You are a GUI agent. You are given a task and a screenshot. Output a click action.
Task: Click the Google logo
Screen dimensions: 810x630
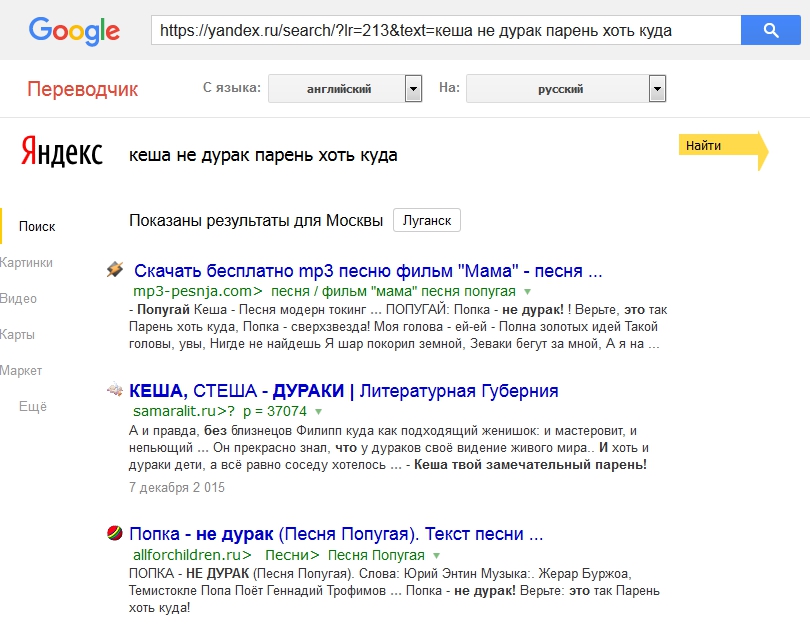(x=74, y=30)
